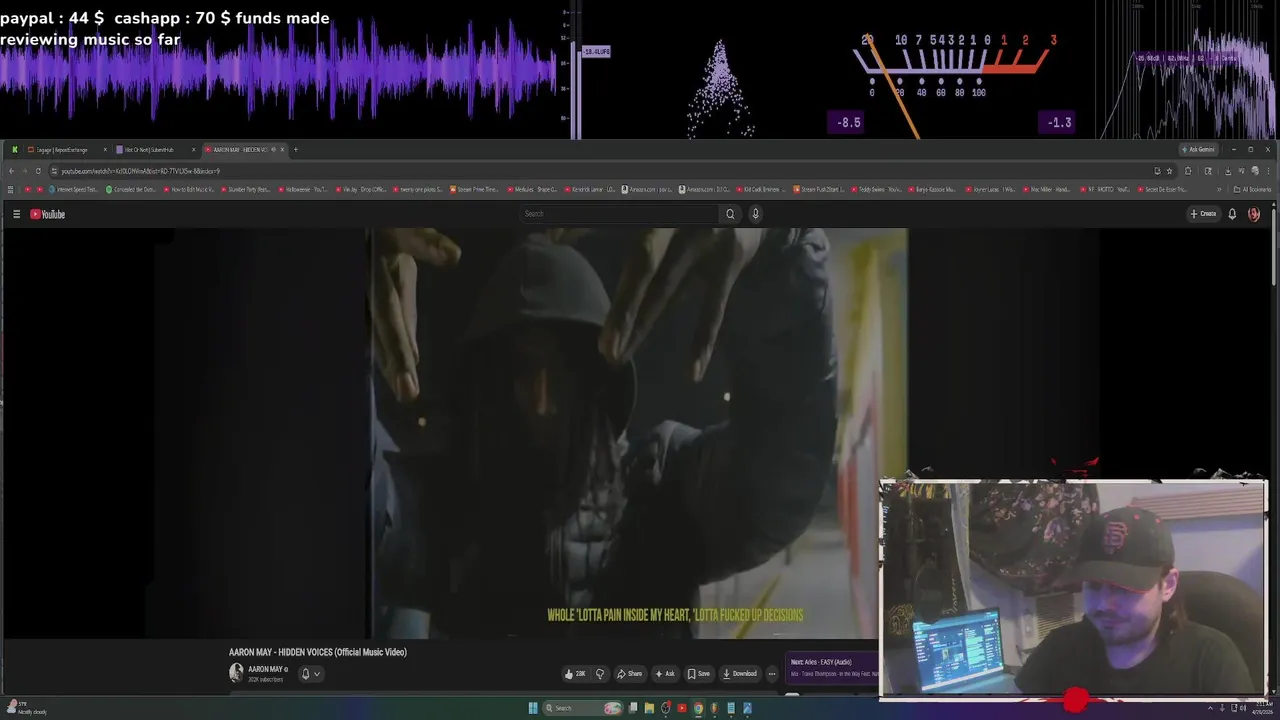Click the YouTube video player
This screenshot has height=720, width=1280.
(639, 433)
